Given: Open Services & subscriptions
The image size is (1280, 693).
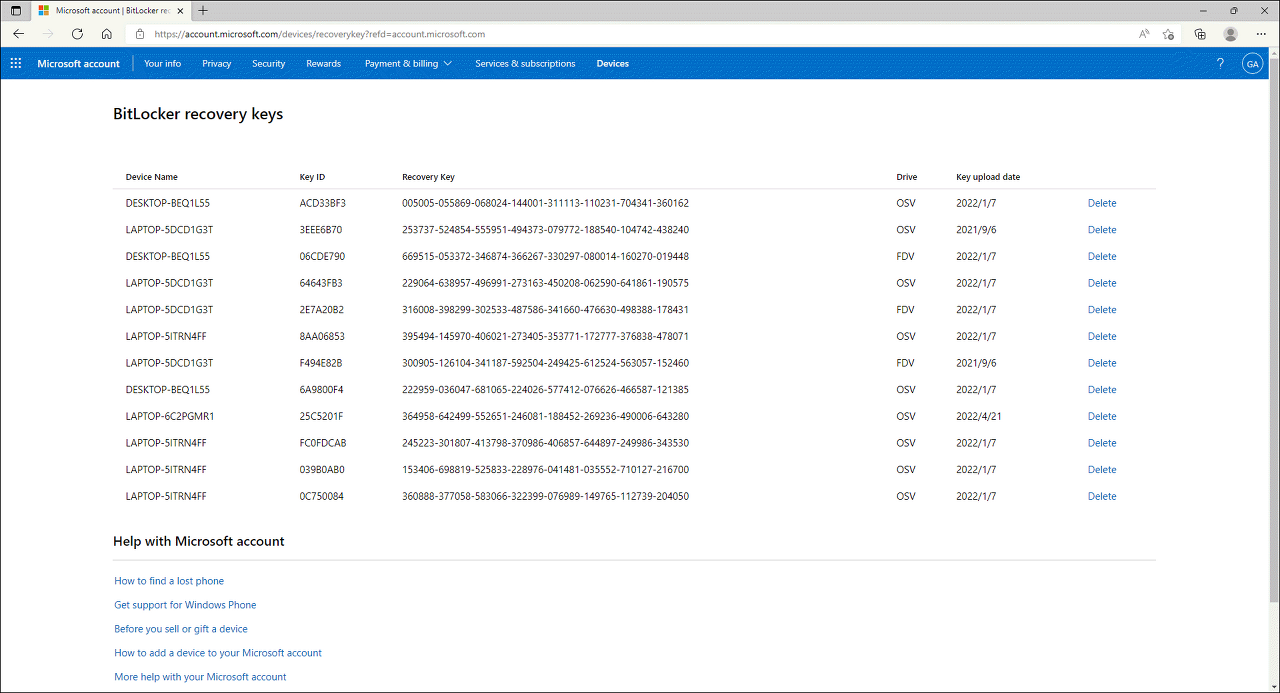Looking at the screenshot, I should 525,63.
